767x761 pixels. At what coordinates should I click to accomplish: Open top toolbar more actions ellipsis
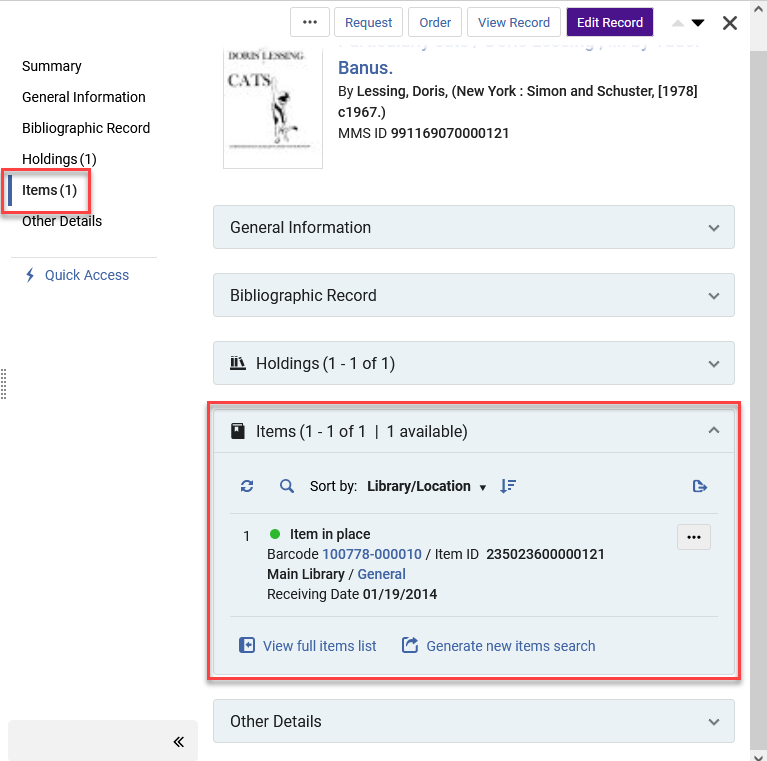click(310, 22)
